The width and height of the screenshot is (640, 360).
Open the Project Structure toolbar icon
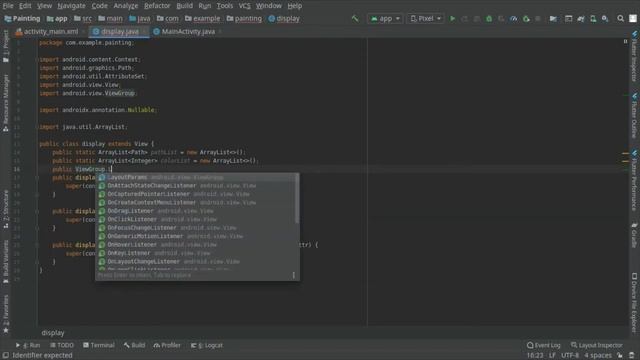[553, 19]
